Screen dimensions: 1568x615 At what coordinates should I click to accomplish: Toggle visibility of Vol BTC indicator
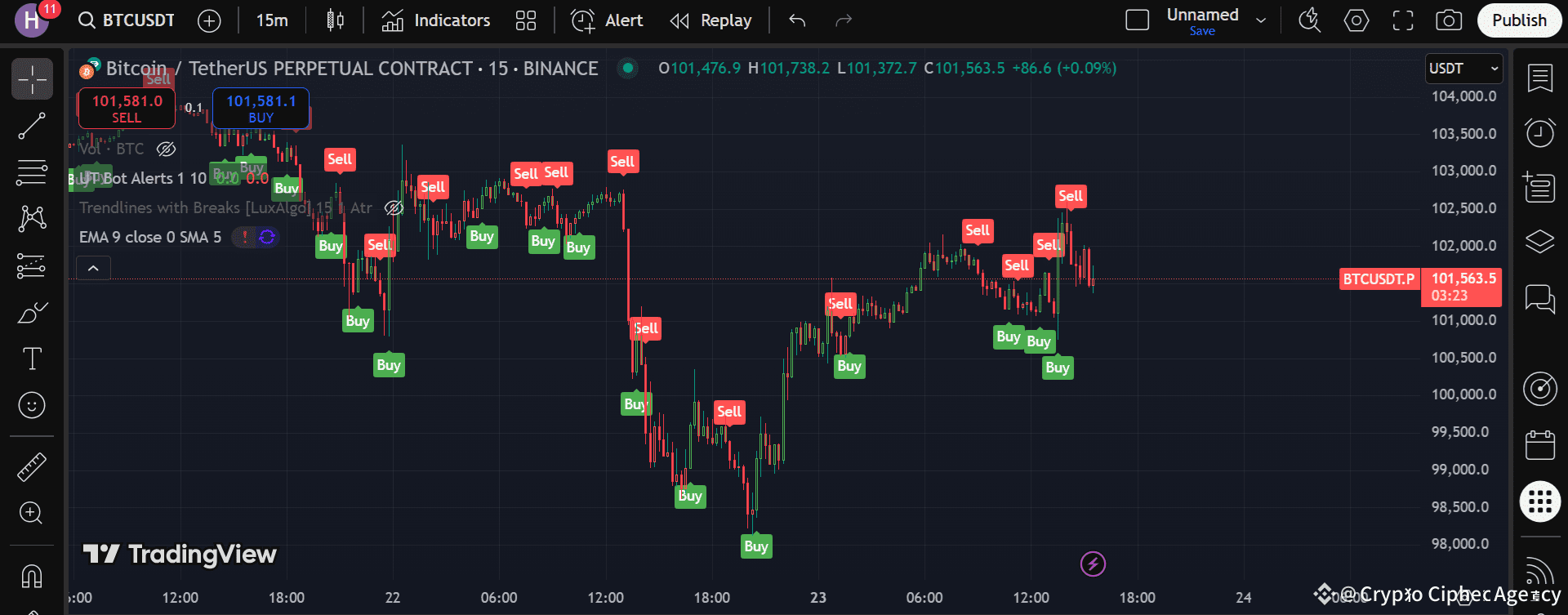(166, 149)
